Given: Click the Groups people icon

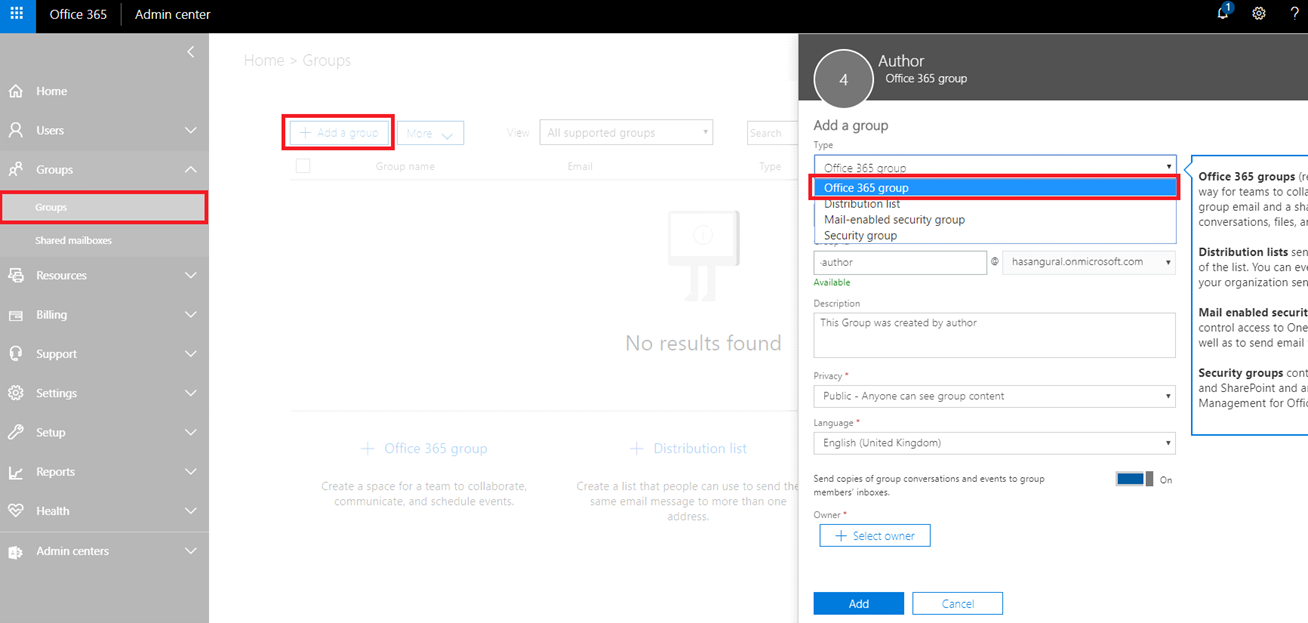Looking at the screenshot, I should point(16,170).
